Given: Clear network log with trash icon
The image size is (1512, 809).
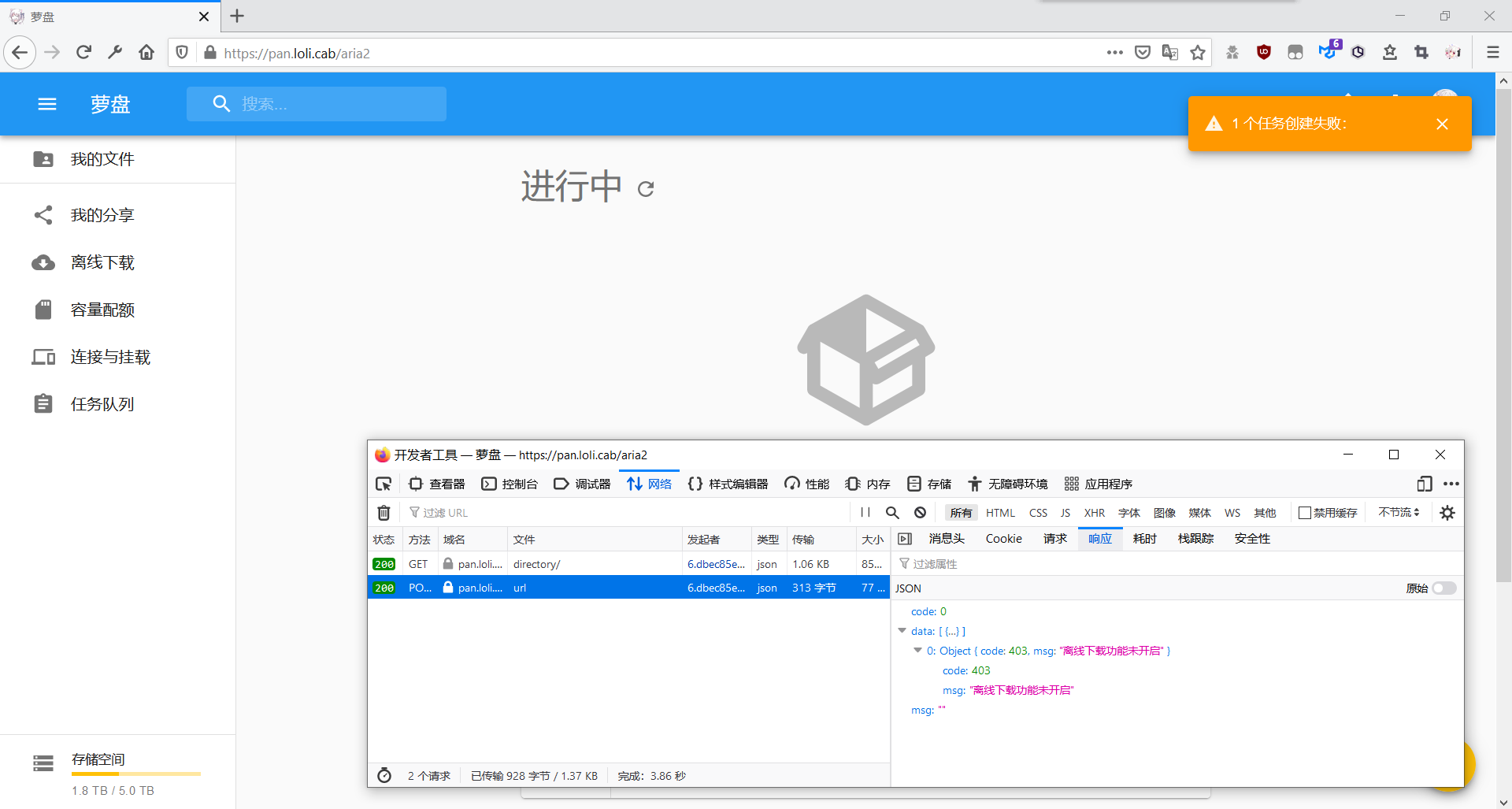Looking at the screenshot, I should click(x=384, y=513).
